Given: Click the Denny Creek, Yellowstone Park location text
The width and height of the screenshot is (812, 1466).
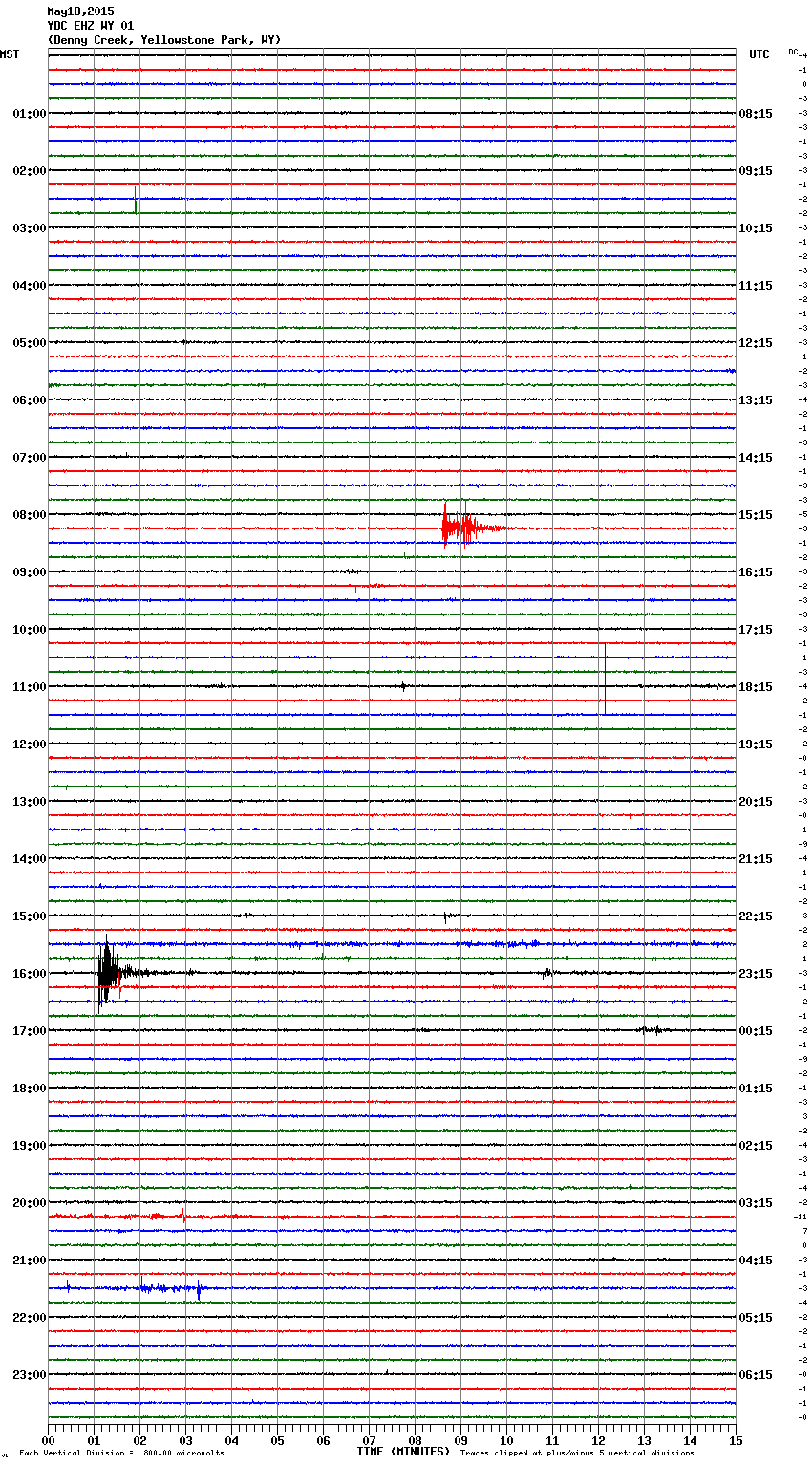Looking at the screenshot, I should click(164, 40).
